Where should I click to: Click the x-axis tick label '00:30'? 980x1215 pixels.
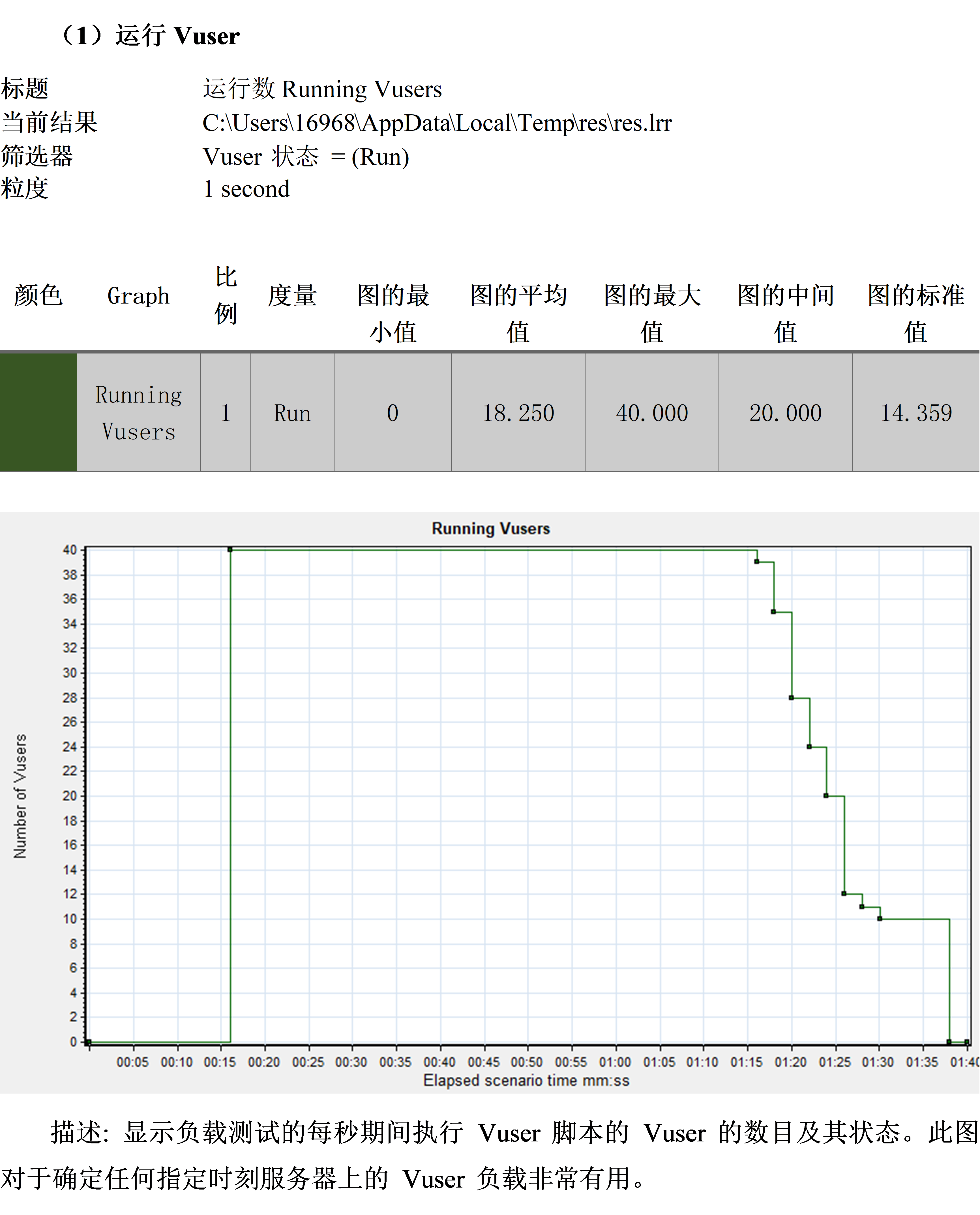(351, 1062)
